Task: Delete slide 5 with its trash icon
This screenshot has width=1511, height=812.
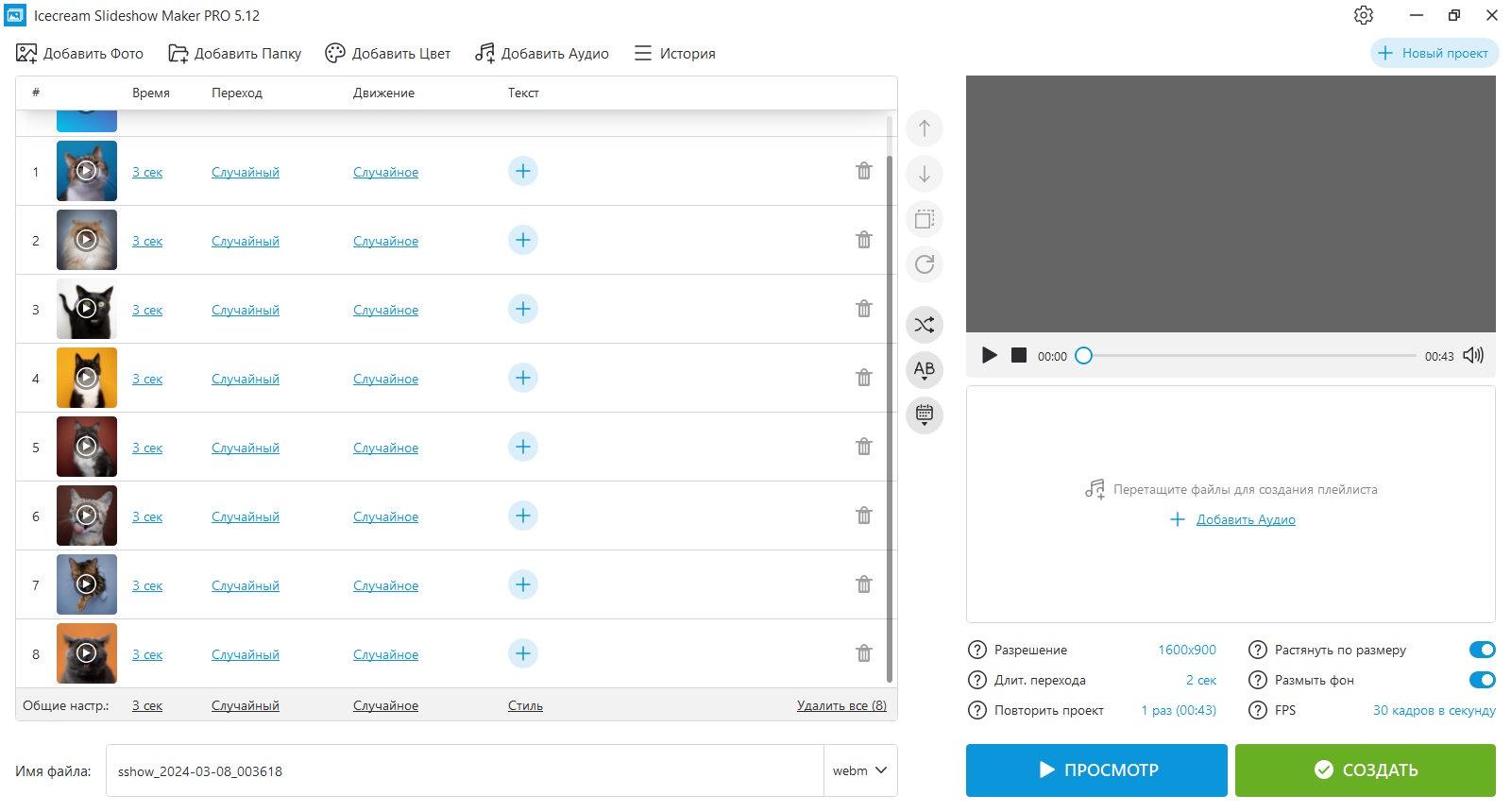Action: click(863, 447)
